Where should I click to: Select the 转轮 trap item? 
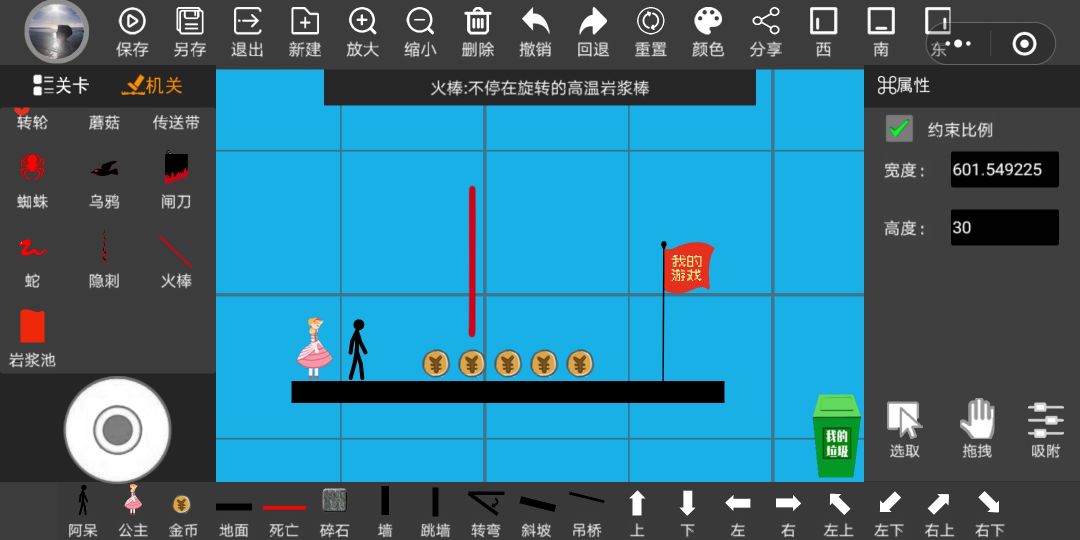tap(32, 121)
